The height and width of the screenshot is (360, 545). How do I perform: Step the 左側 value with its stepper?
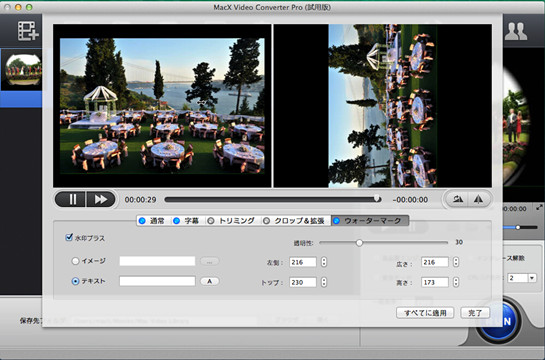point(324,262)
